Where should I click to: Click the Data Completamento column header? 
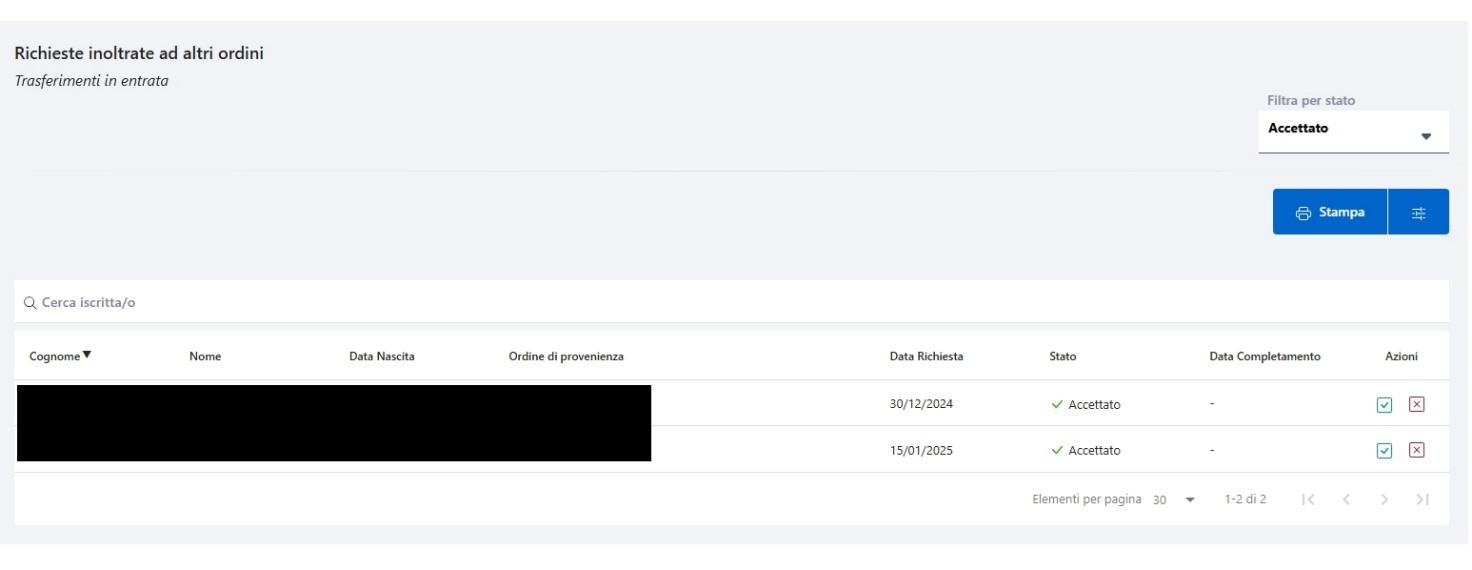[1265, 356]
